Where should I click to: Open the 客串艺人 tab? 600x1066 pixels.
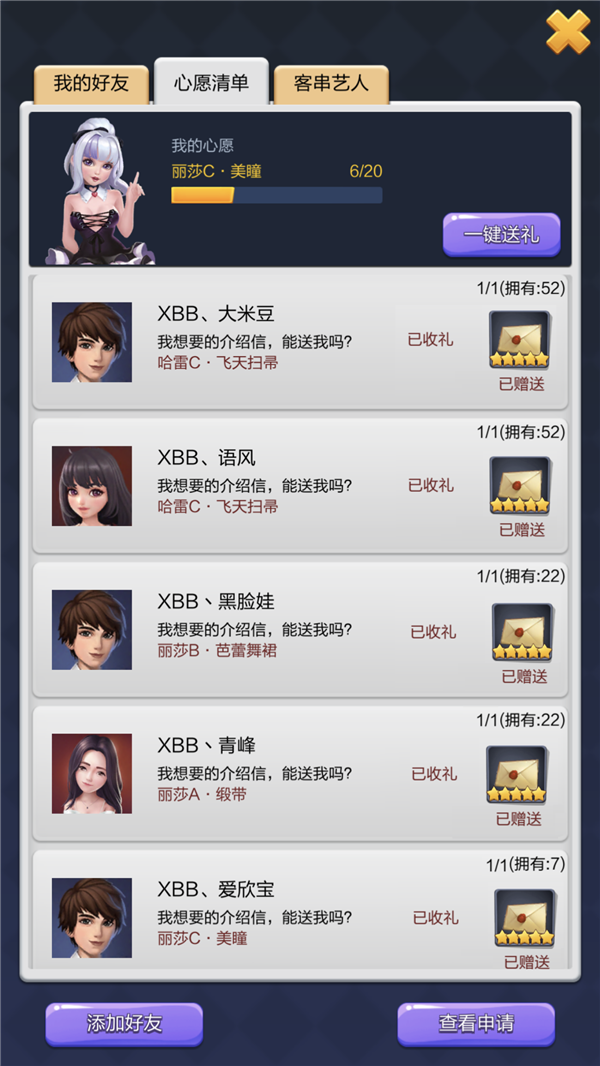coord(331,84)
